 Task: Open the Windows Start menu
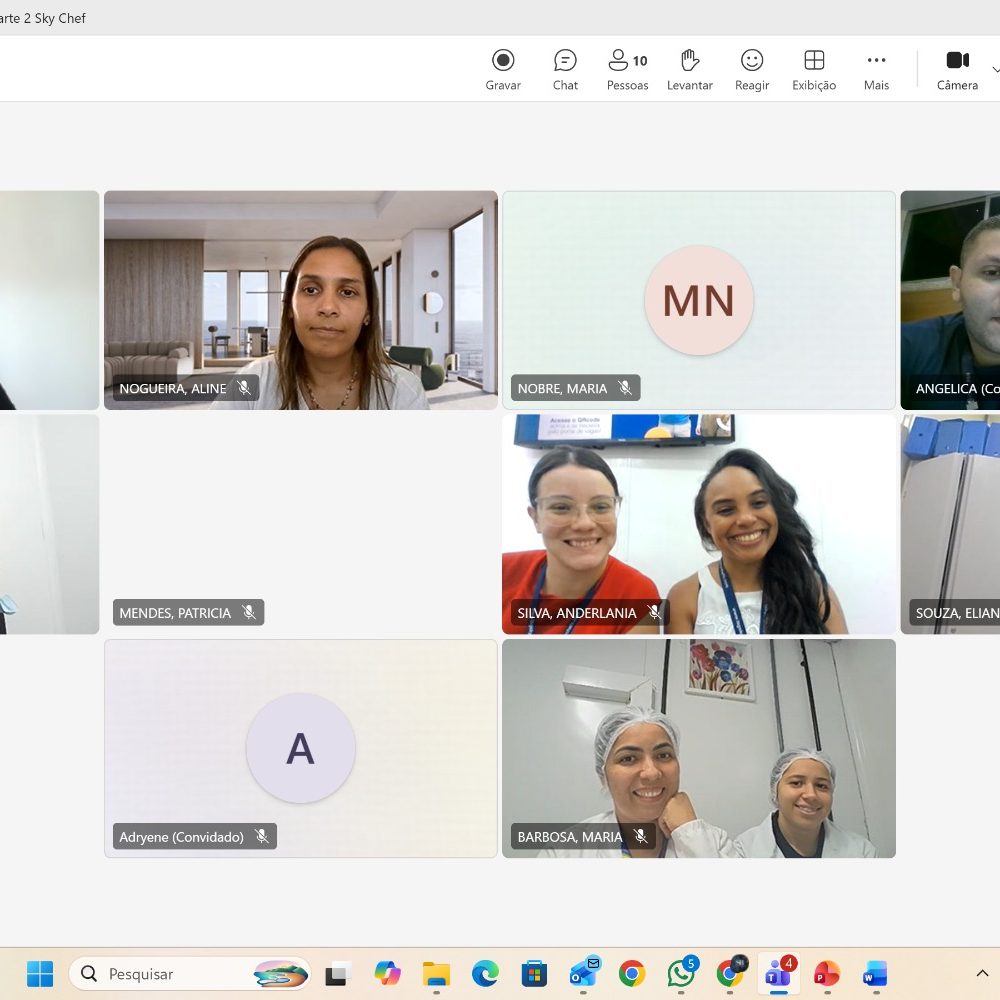tap(40, 974)
